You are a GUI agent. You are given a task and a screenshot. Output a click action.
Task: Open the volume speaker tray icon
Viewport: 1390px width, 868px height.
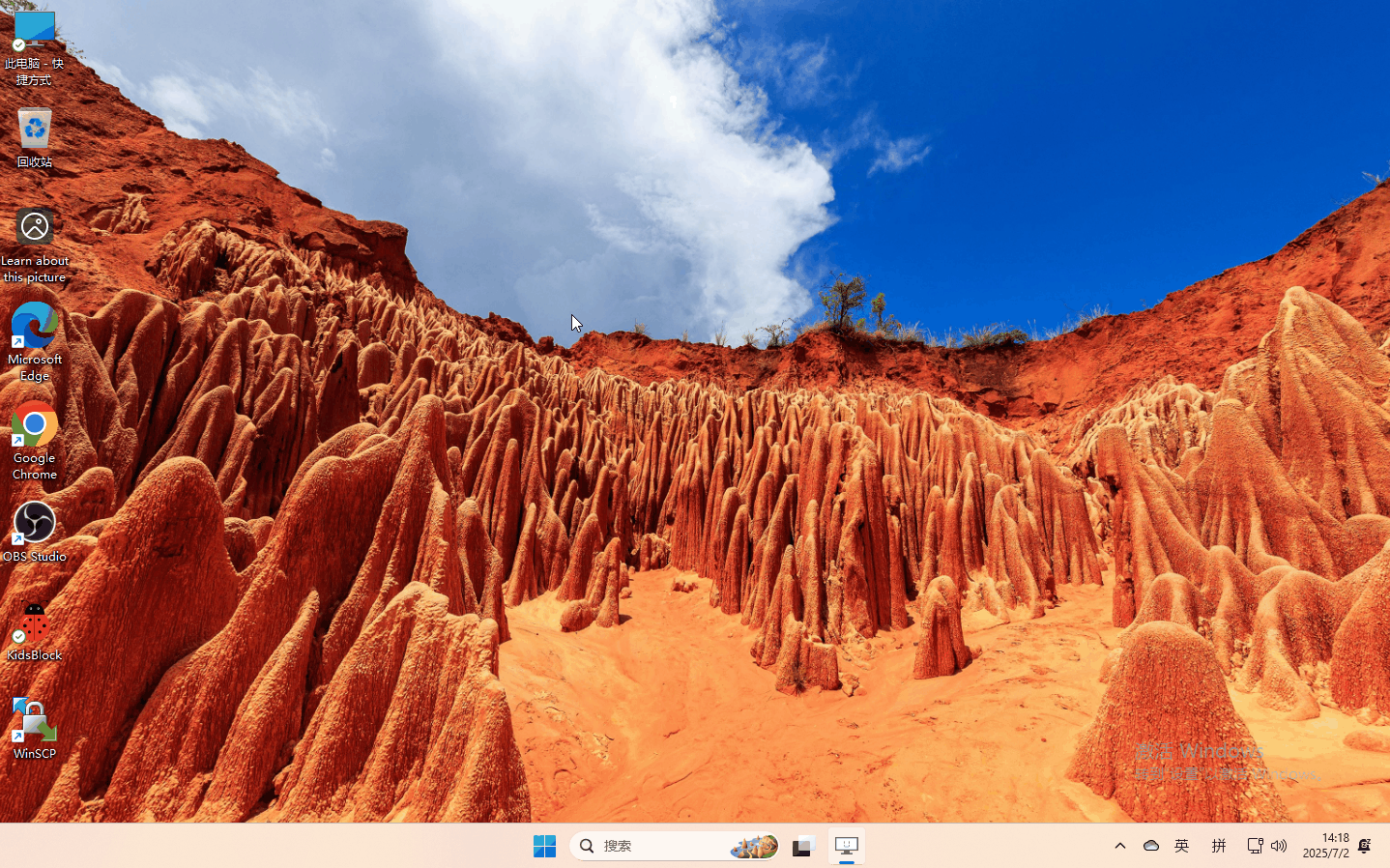click(1279, 846)
